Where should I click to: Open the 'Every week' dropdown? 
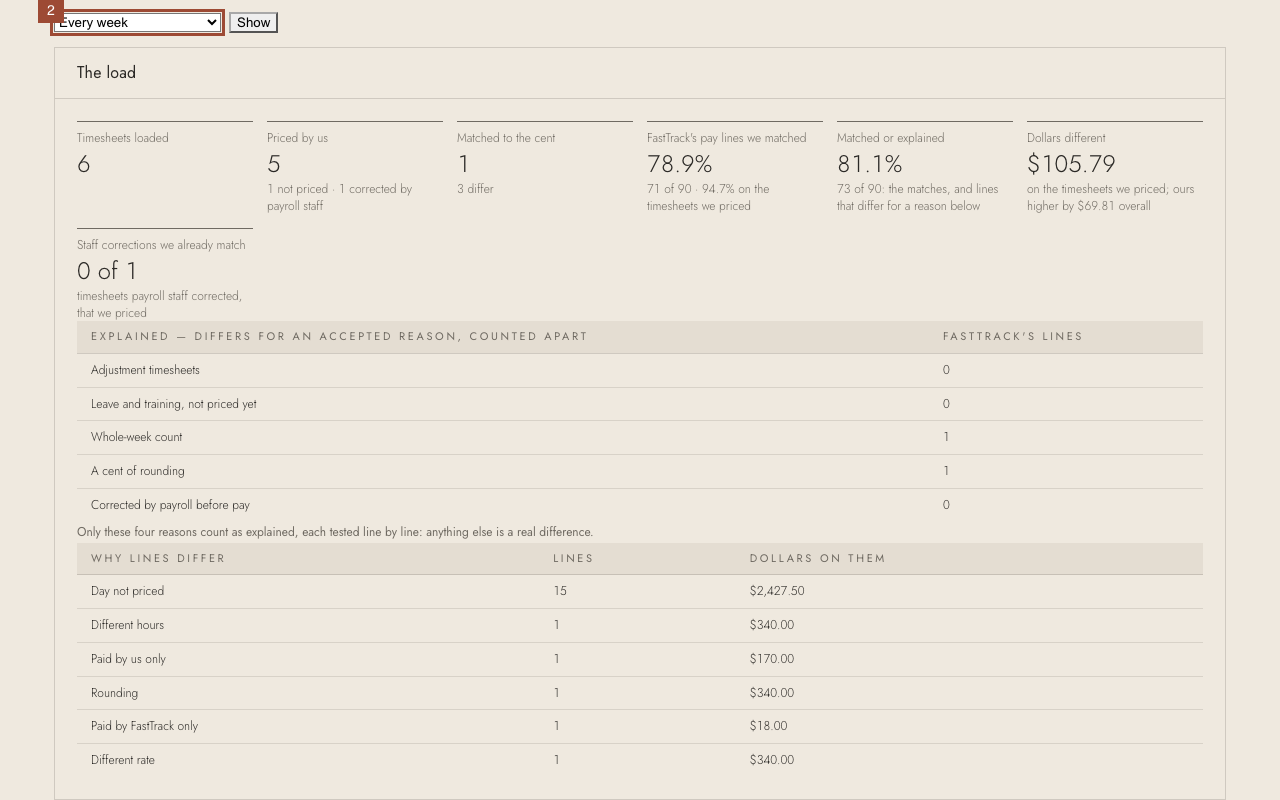point(137,22)
